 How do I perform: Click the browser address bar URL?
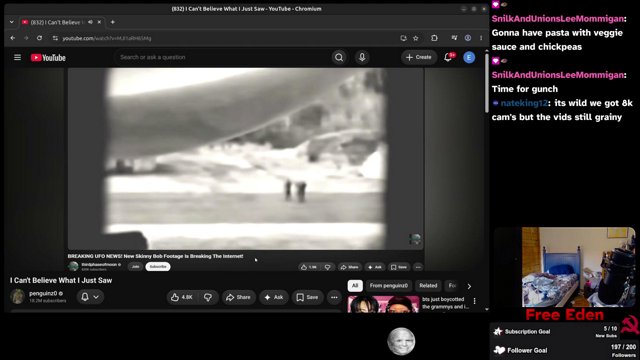[x=107, y=38]
